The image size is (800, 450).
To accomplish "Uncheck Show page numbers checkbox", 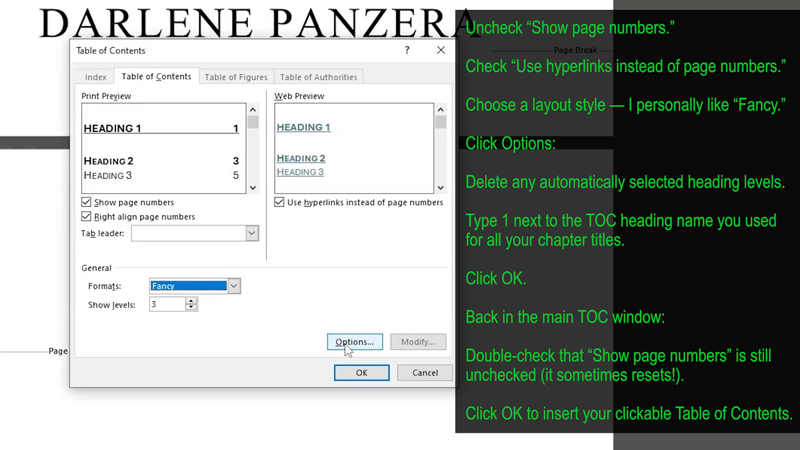I will [86, 202].
